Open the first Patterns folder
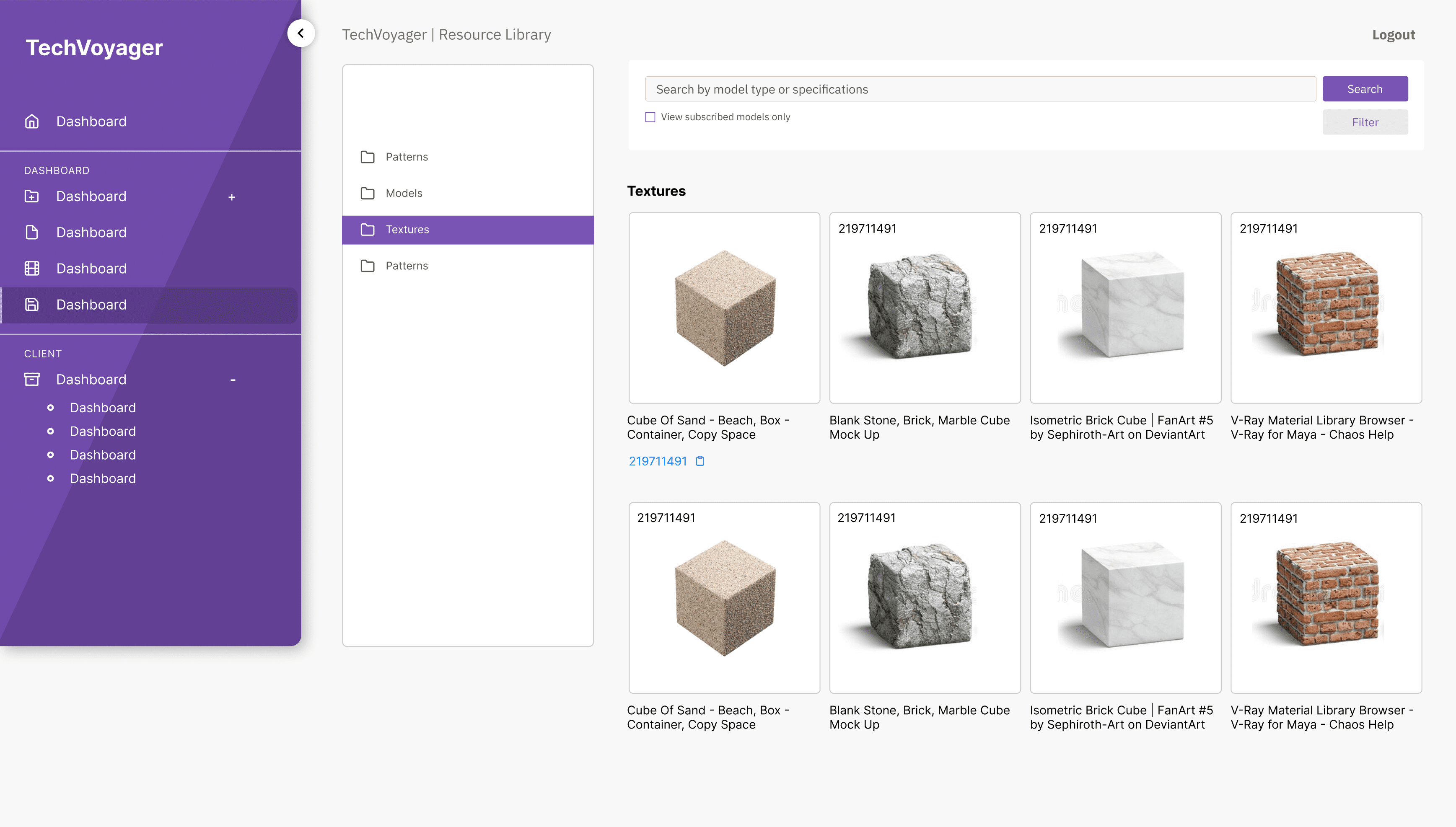This screenshot has height=827, width=1456. (406, 157)
